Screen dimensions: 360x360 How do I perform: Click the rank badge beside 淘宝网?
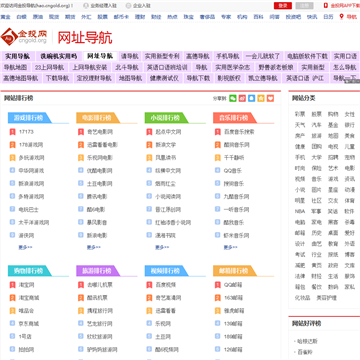pyautogui.click(x=12, y=285)
